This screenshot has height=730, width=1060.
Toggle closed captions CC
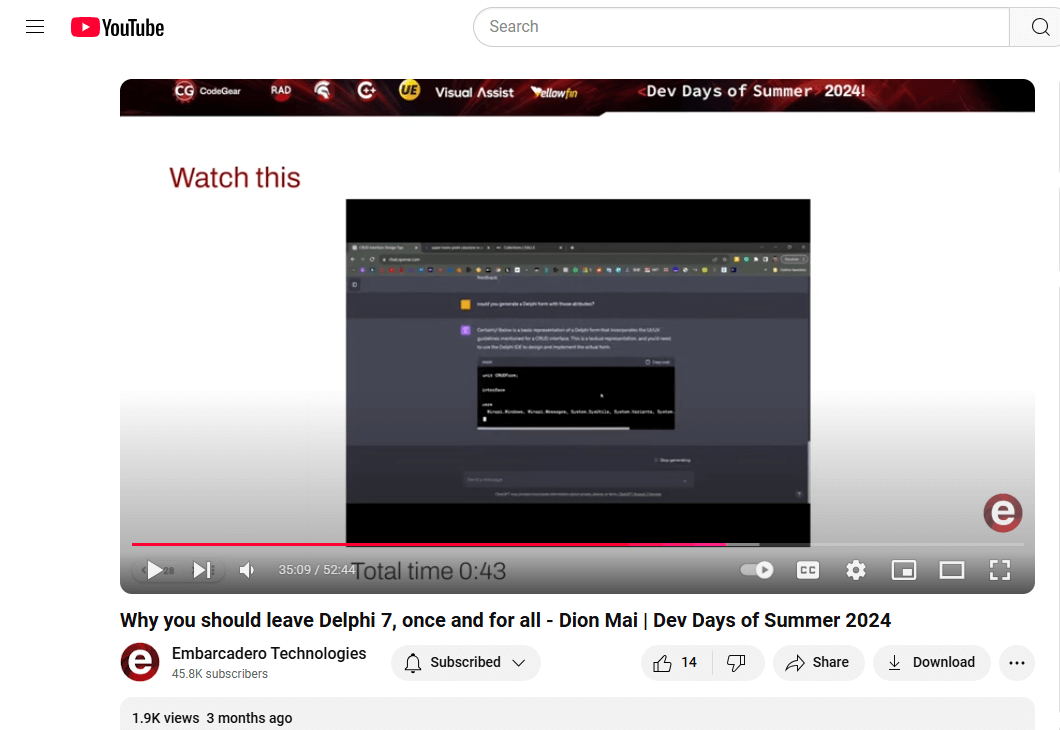808,570
